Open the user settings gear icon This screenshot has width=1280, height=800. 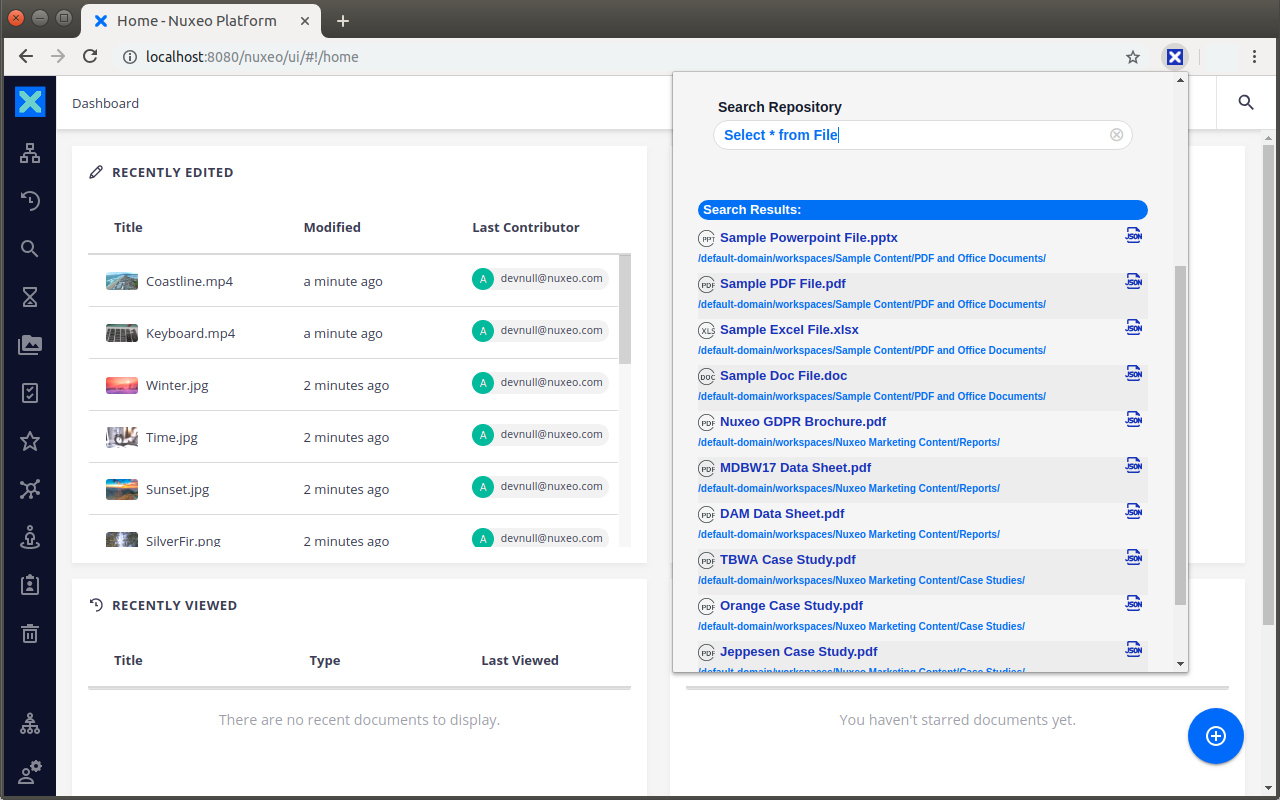30,773
